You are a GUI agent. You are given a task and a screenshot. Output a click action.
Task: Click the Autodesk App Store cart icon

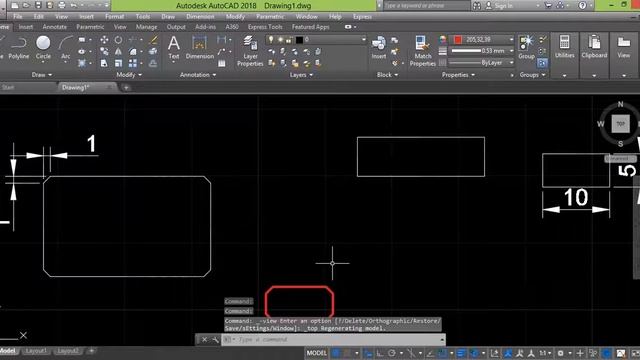click(x=548, y=5)
